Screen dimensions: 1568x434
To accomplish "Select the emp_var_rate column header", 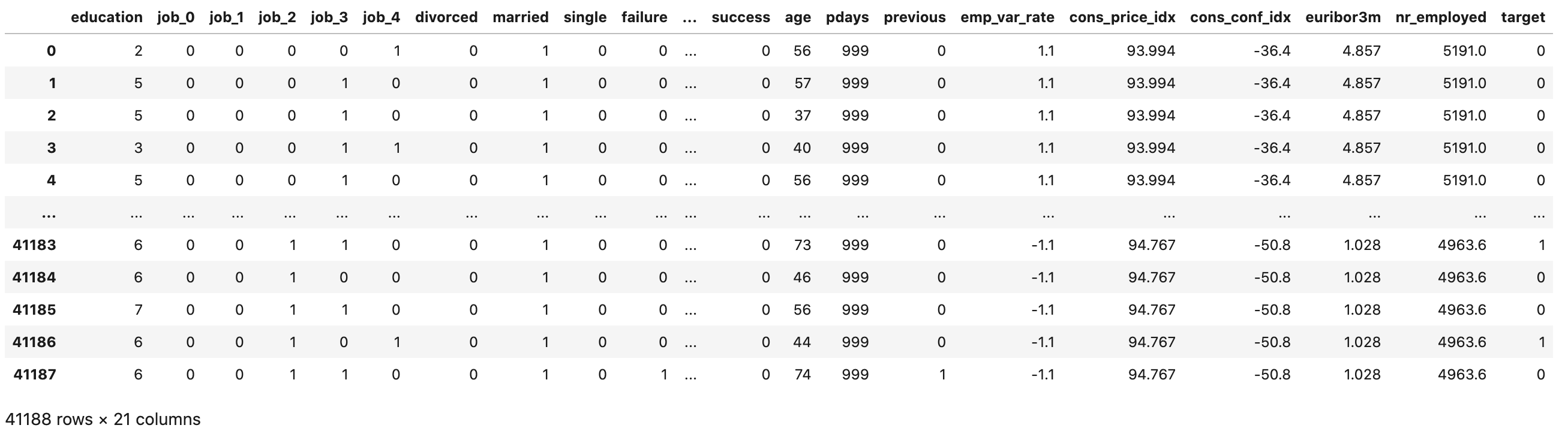I will pyautogui.click(x=1007, y=17).
